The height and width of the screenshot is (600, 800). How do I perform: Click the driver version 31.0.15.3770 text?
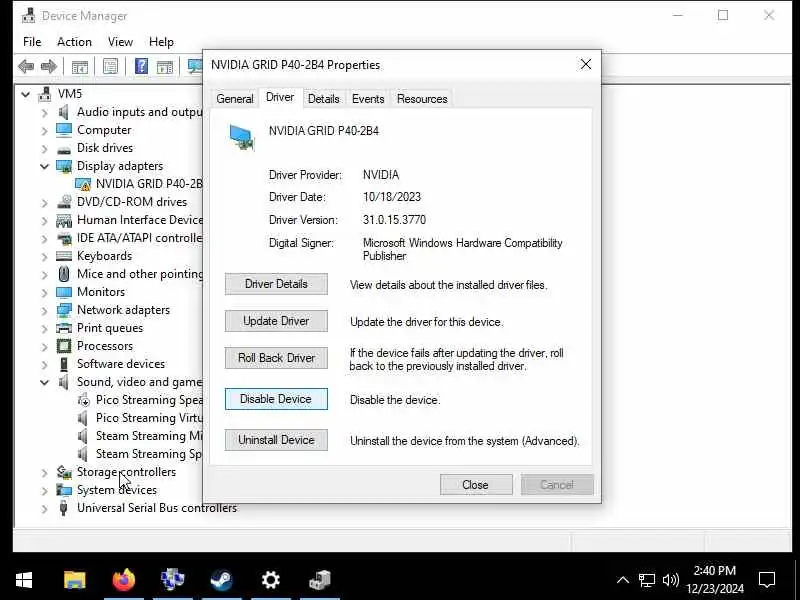[x=394, y=220]
